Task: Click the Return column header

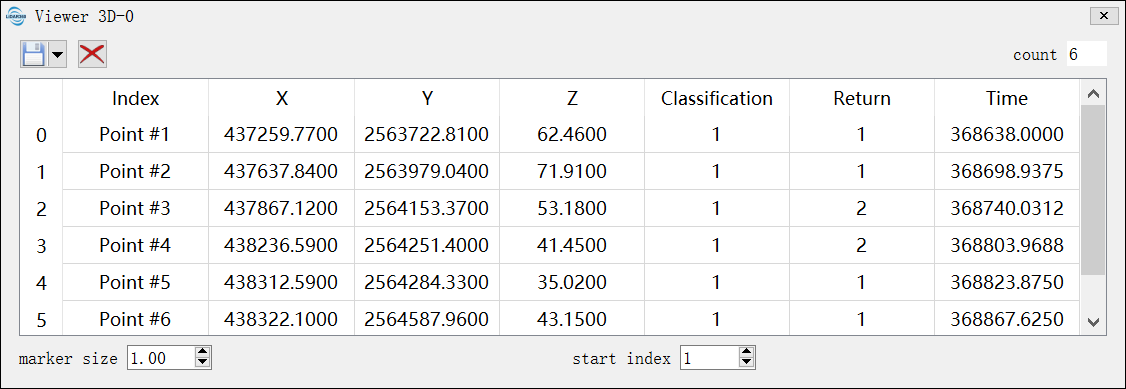Action: (x=862, y=98)
